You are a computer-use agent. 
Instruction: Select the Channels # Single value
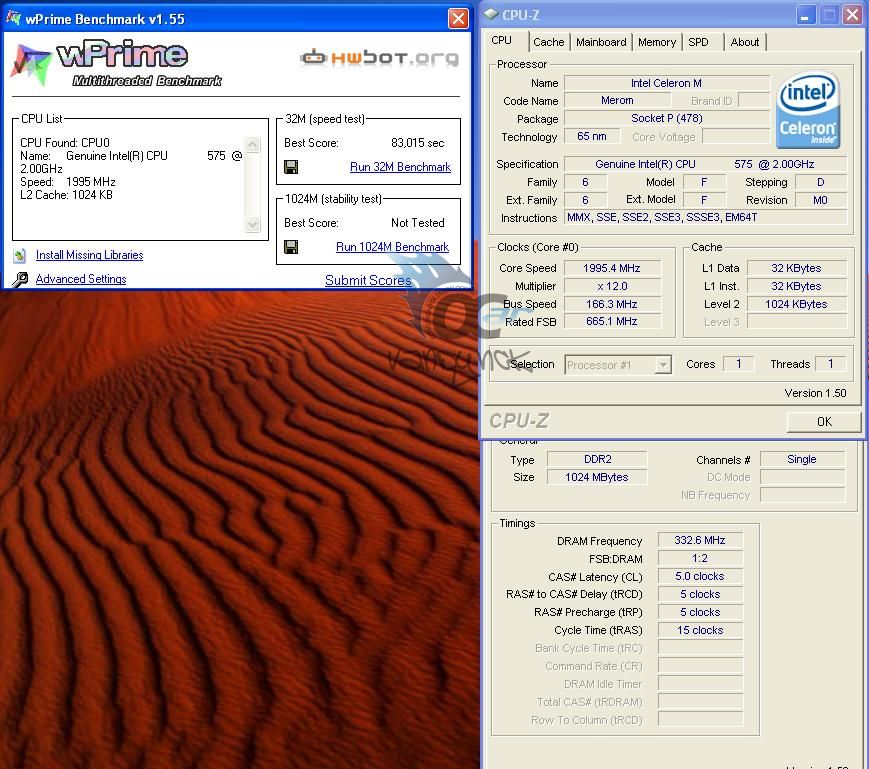click(802, 459)
